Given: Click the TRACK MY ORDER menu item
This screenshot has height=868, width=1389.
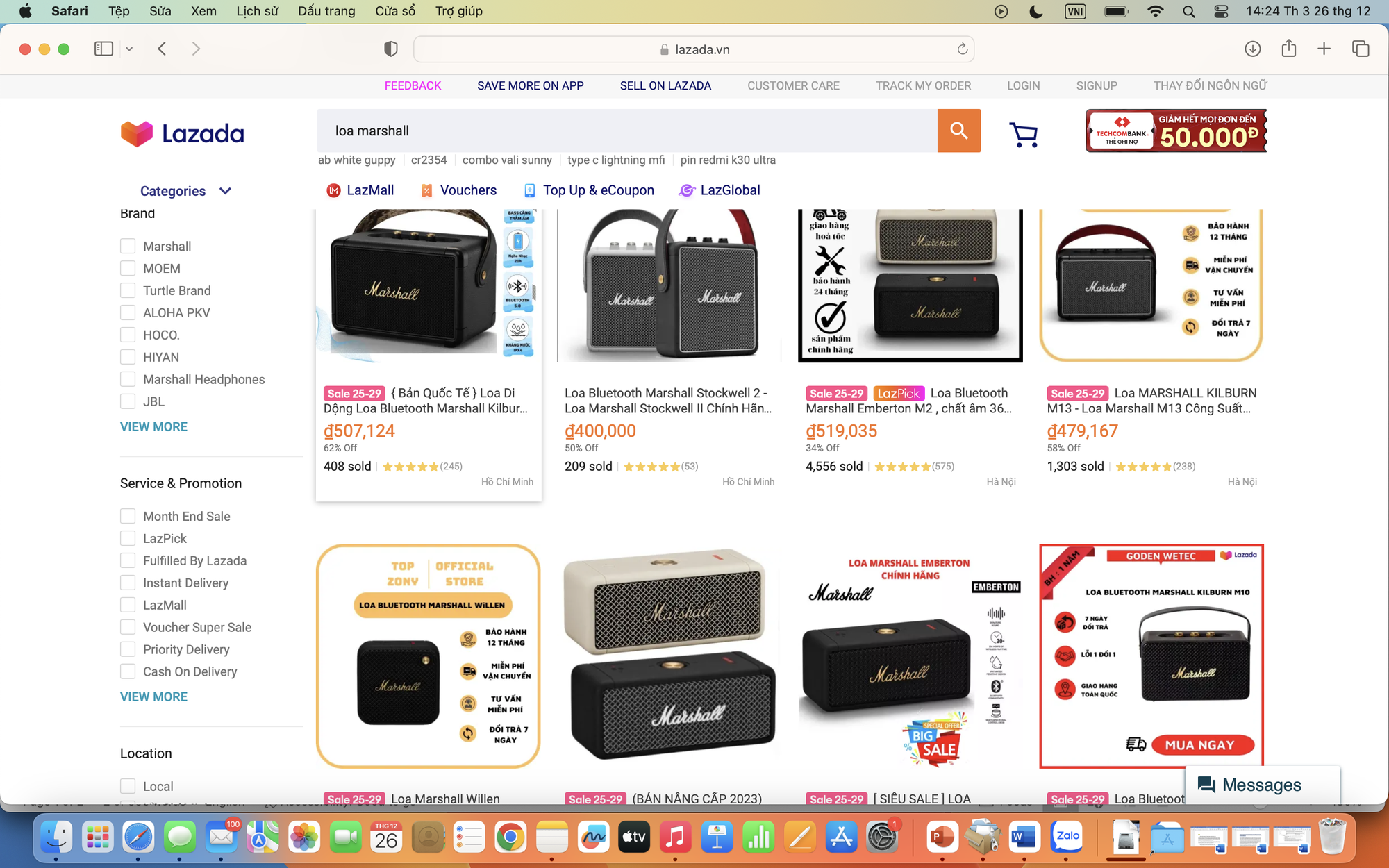Looking at the screenshot, I should tap(924, 85).
